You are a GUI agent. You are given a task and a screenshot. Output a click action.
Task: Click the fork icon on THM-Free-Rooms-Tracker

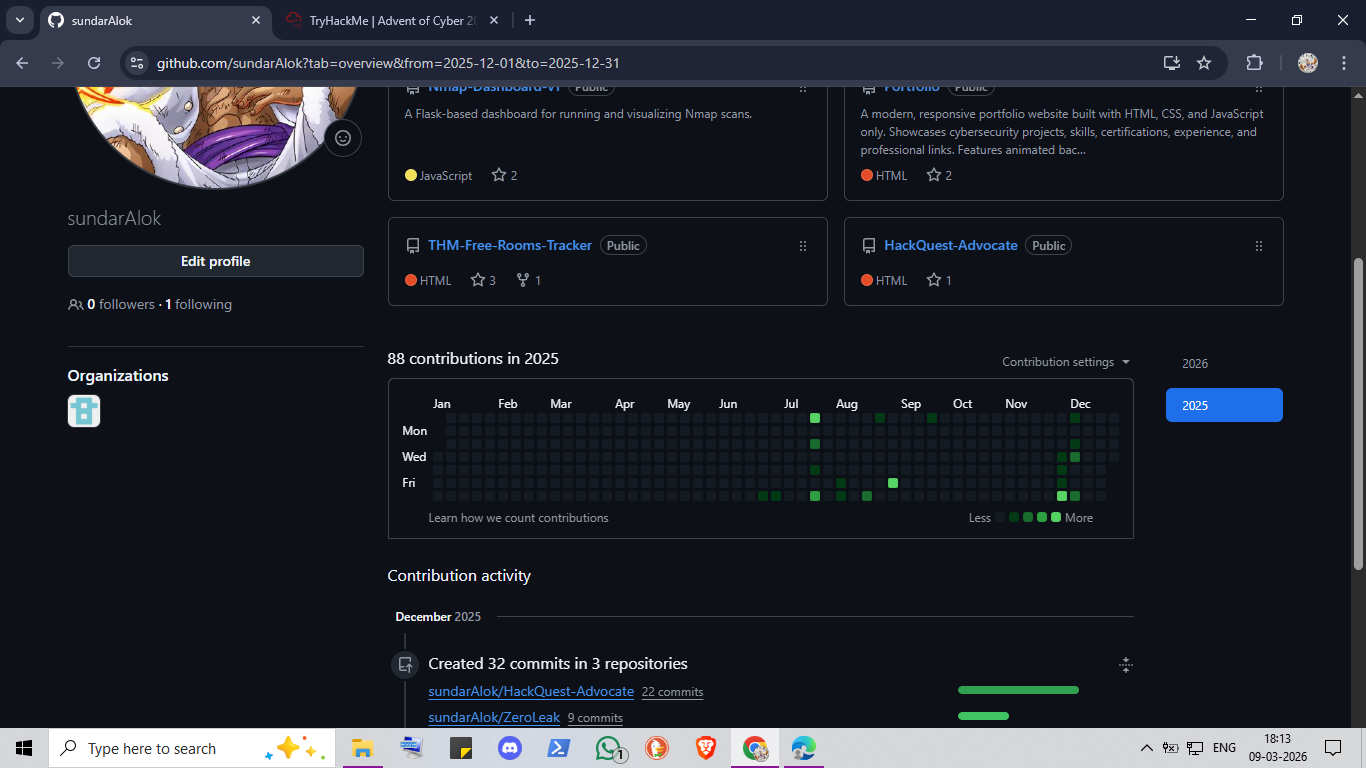pos(522,280)
